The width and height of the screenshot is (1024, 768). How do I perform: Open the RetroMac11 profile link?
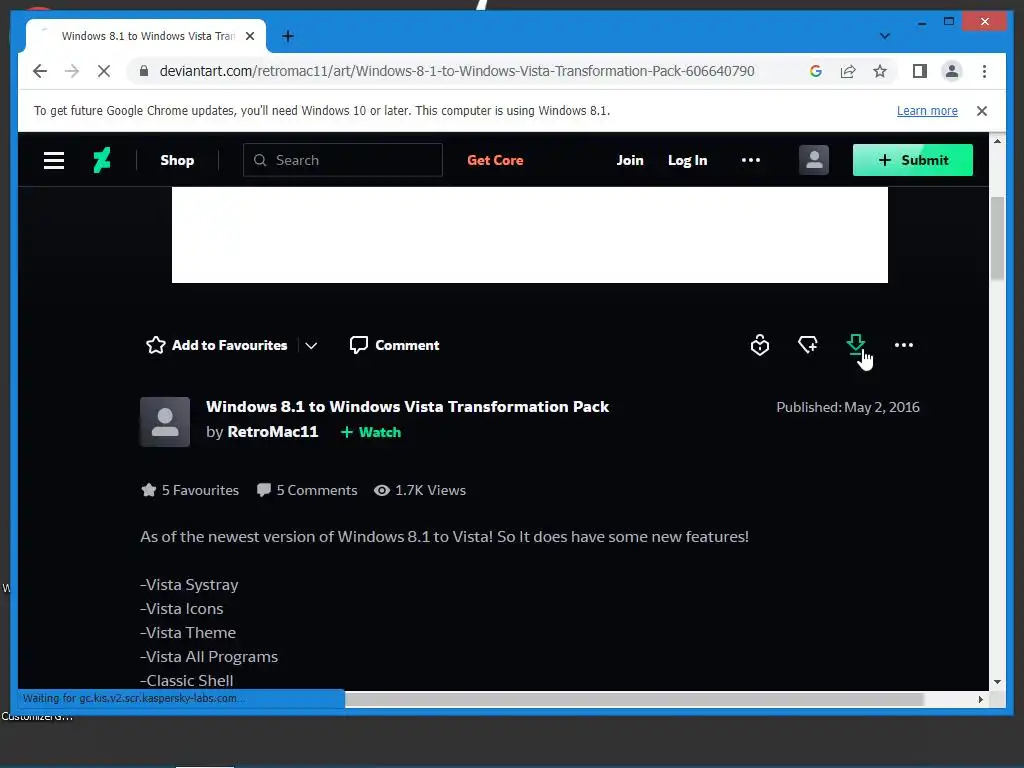point(272,432)
